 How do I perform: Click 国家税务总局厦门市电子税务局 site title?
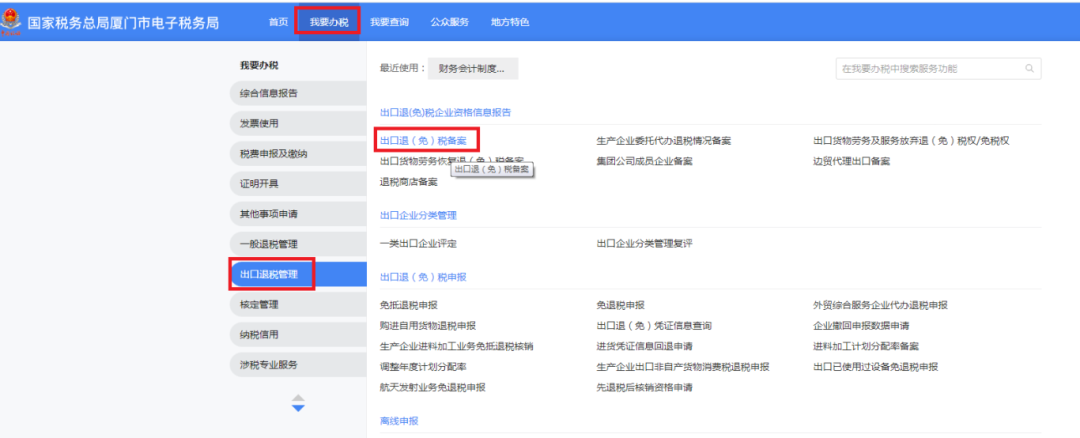[x=123, y=22]
